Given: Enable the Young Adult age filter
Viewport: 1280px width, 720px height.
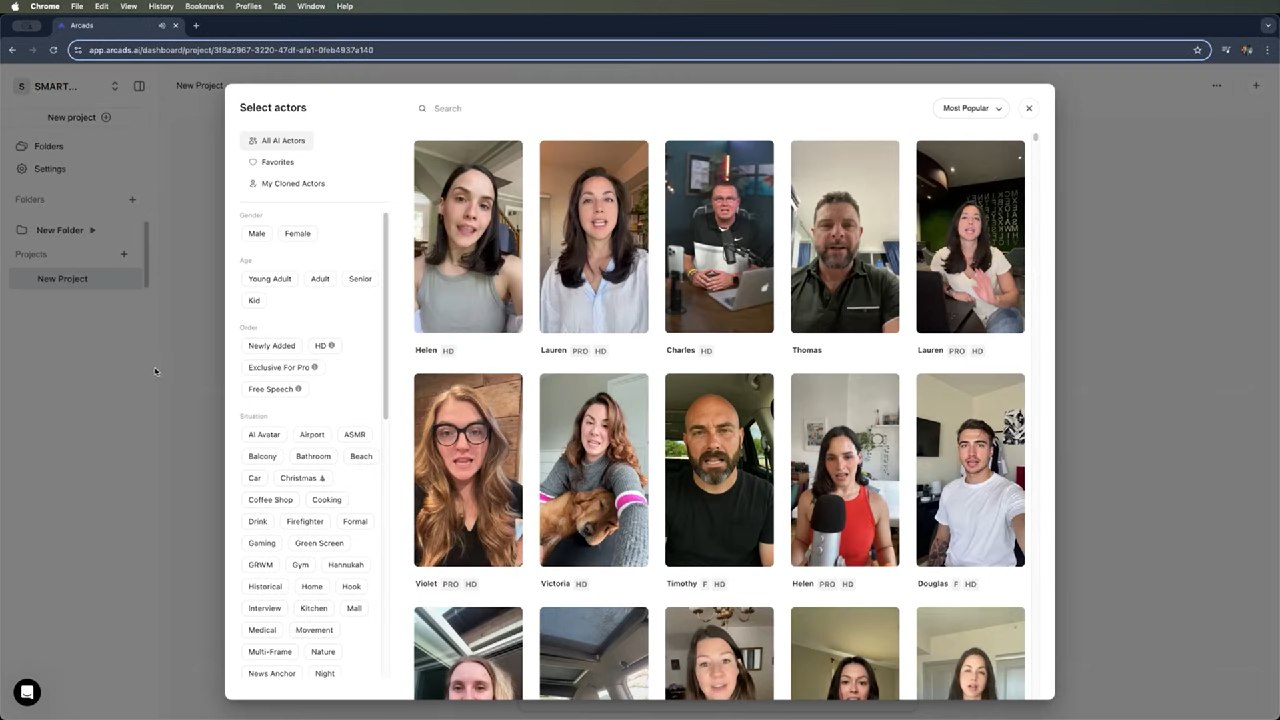Looking at the screenshot, I should pos(270,279).
